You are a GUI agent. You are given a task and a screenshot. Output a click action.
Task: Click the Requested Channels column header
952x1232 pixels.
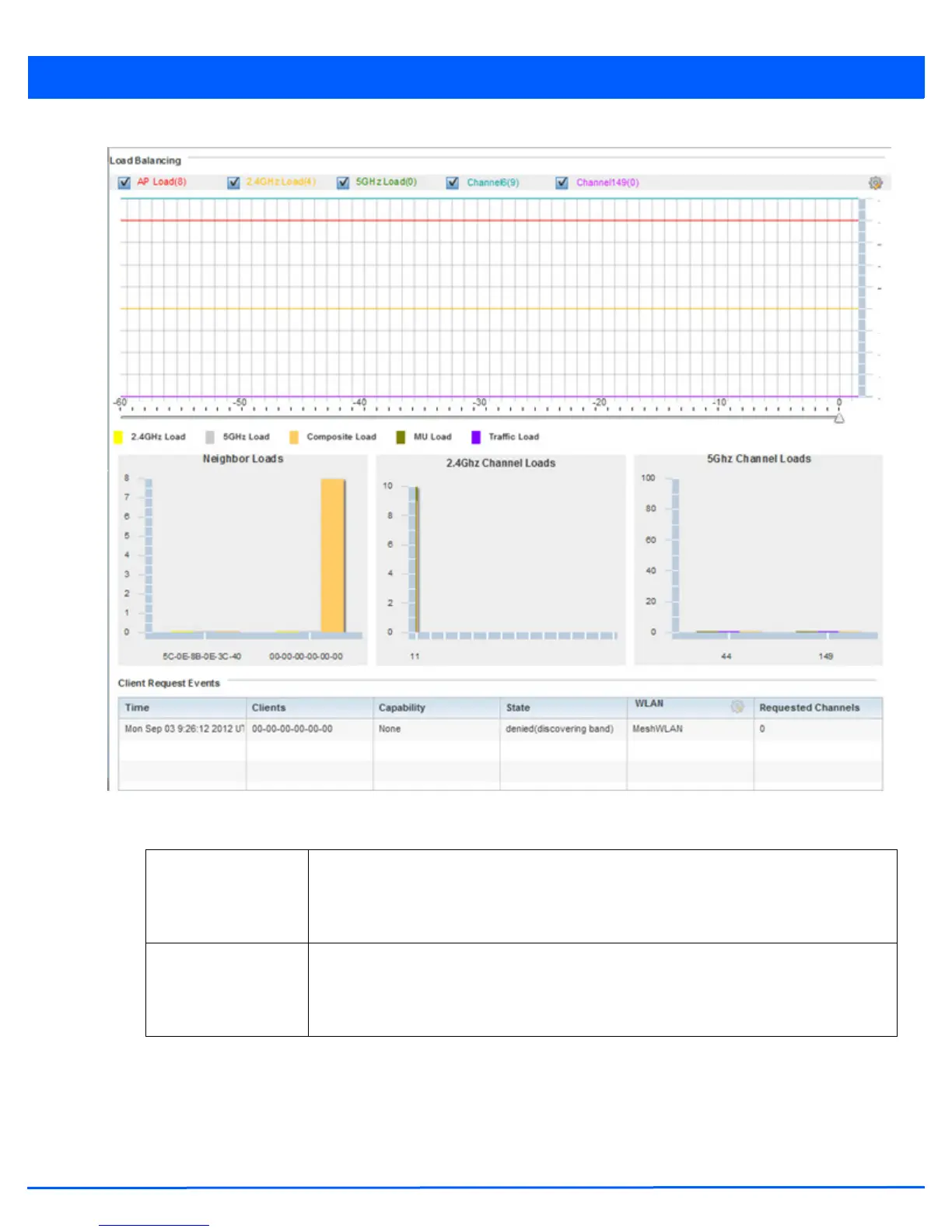click(x=818, y=708)
